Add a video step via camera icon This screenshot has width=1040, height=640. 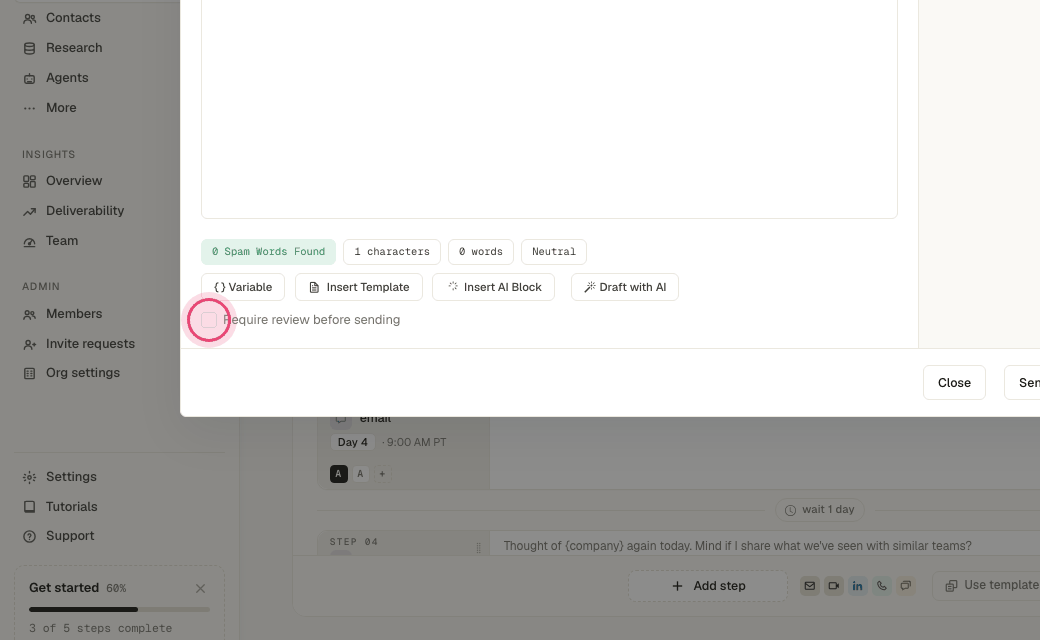834,586
